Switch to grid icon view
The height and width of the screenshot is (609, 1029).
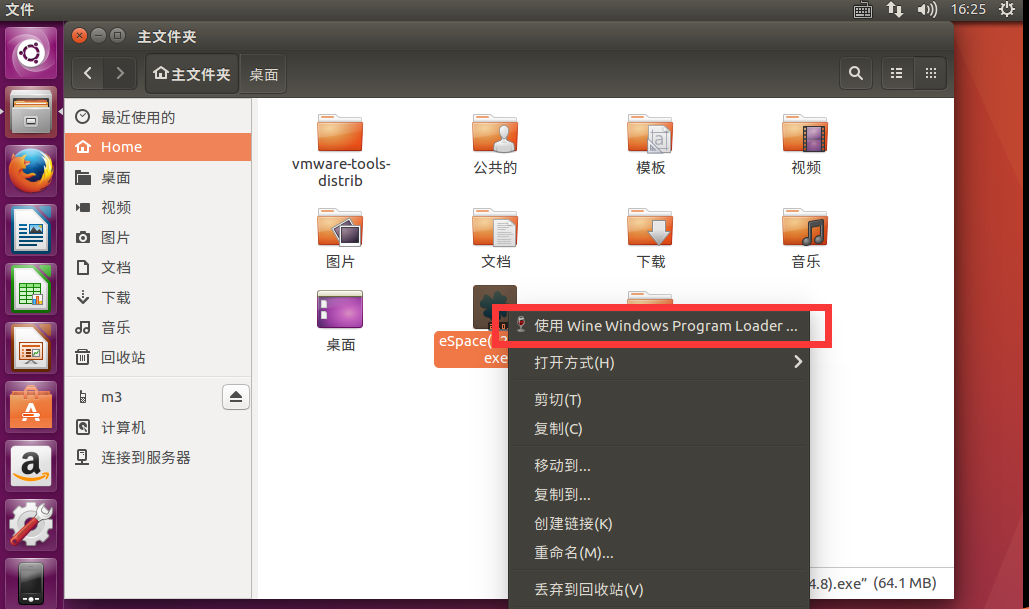click(931, 74)
